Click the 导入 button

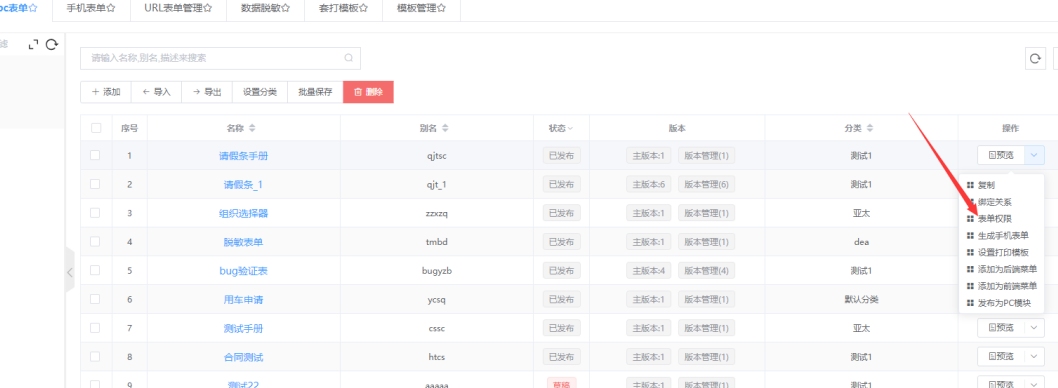(157, 92)
